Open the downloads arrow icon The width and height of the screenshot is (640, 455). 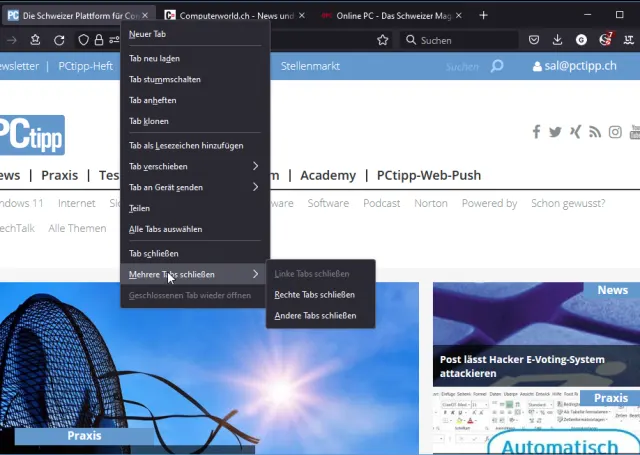pyautogui.click(x=557, y=40)
